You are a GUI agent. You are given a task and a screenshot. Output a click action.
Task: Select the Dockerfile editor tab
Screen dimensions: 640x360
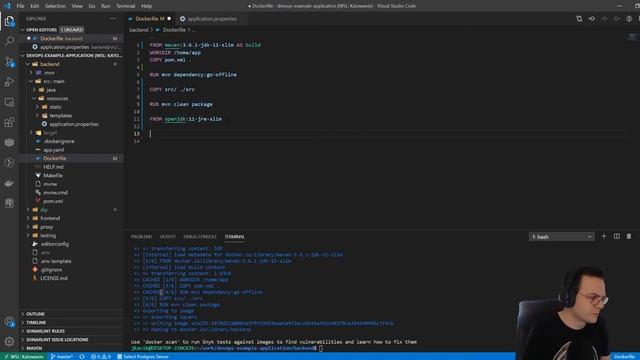click(149, 19)
